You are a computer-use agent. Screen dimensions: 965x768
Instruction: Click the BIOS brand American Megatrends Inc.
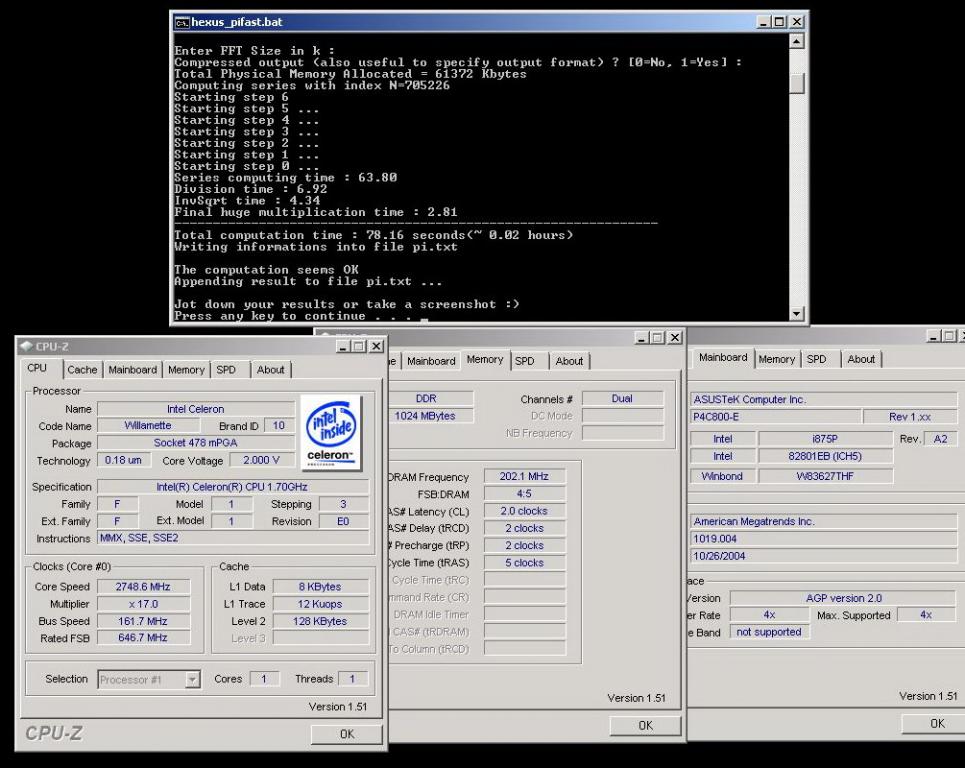pos(823,521)
